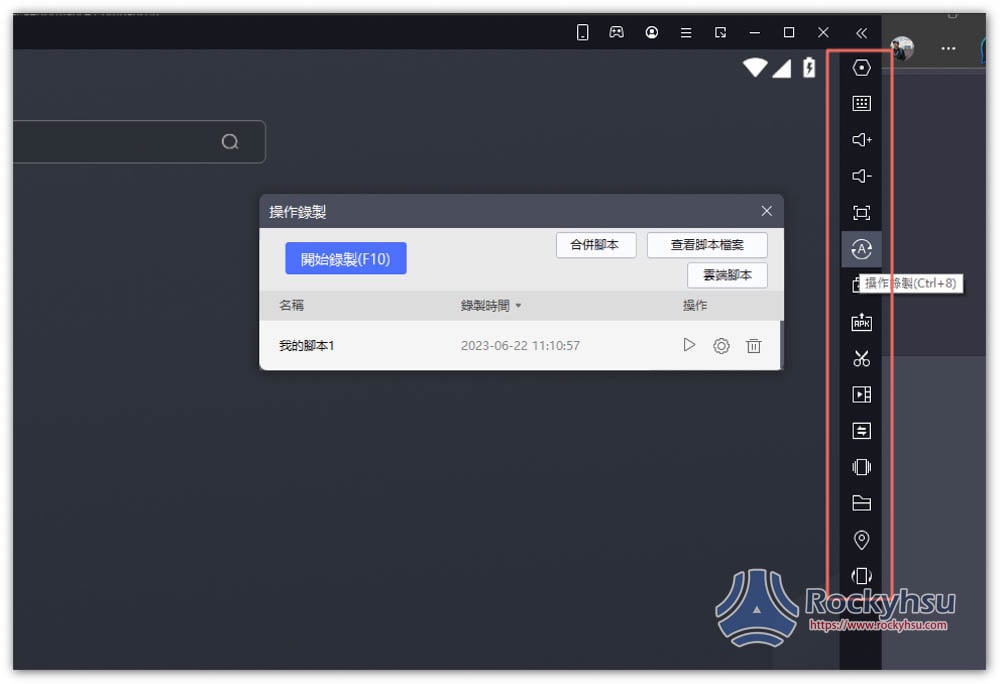Click the 操作 column header

click(695, 305)
